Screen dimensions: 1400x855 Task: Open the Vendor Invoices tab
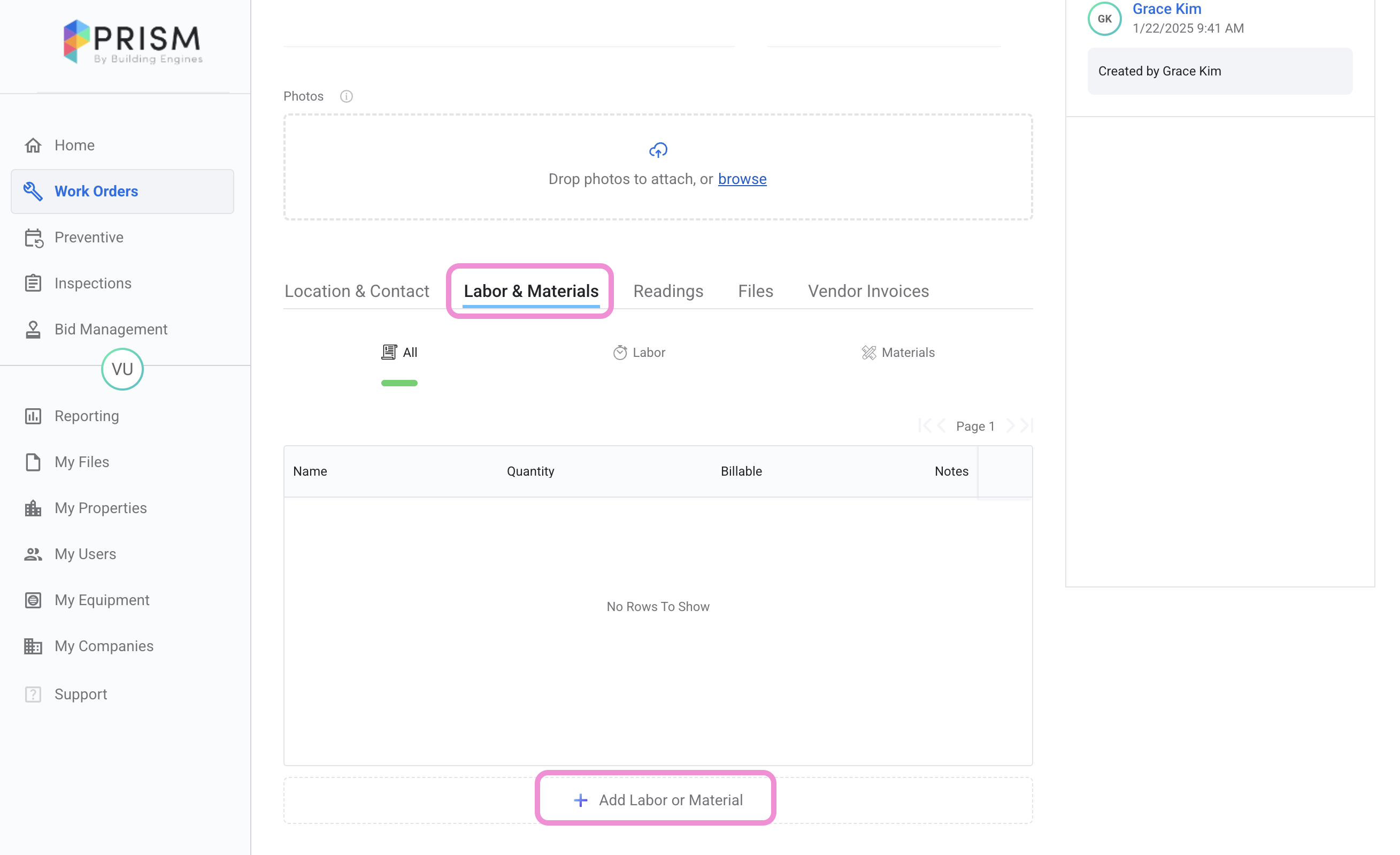click(868, 291)
